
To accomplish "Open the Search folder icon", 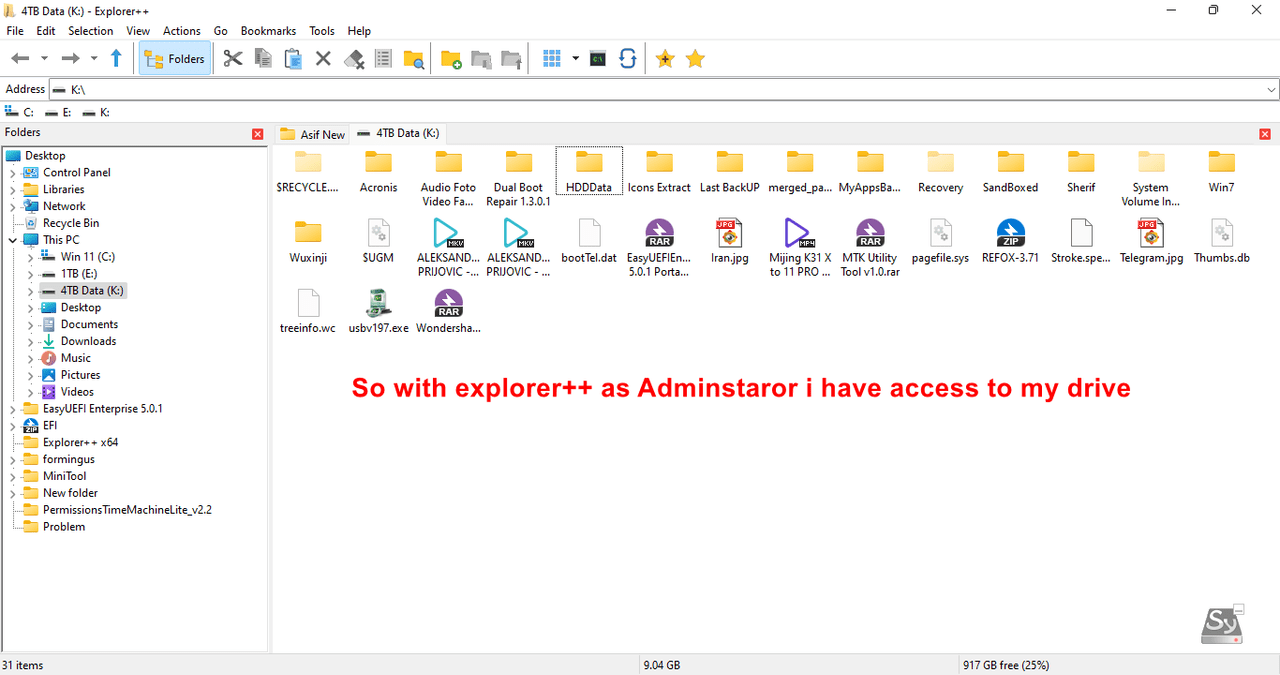I will pyautogui.click(x=413, y=59).
